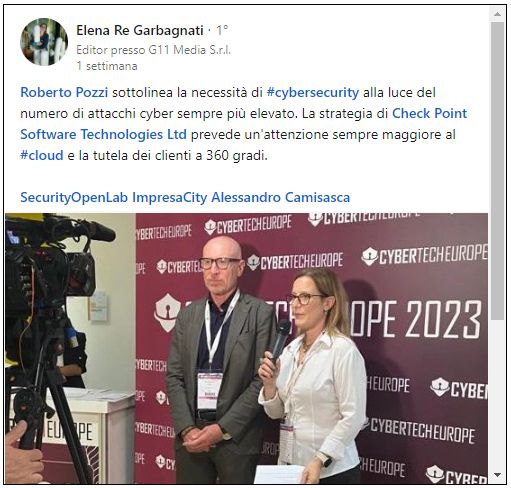Click the scrollbar down arrow
This screenshot has width=511, height=488.
coord(497,475)
